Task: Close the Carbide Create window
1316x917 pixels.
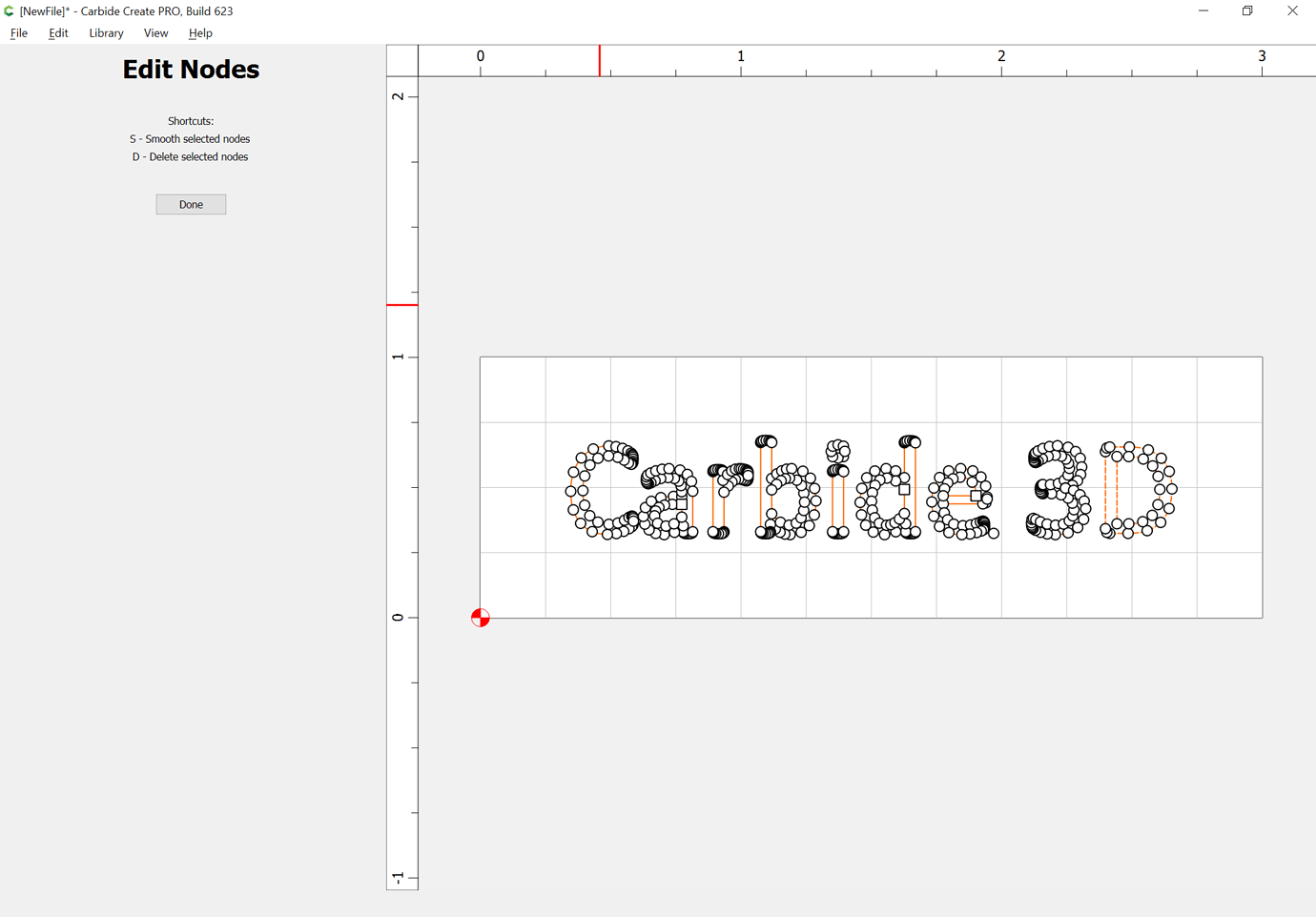Action: pos(1292,10)
